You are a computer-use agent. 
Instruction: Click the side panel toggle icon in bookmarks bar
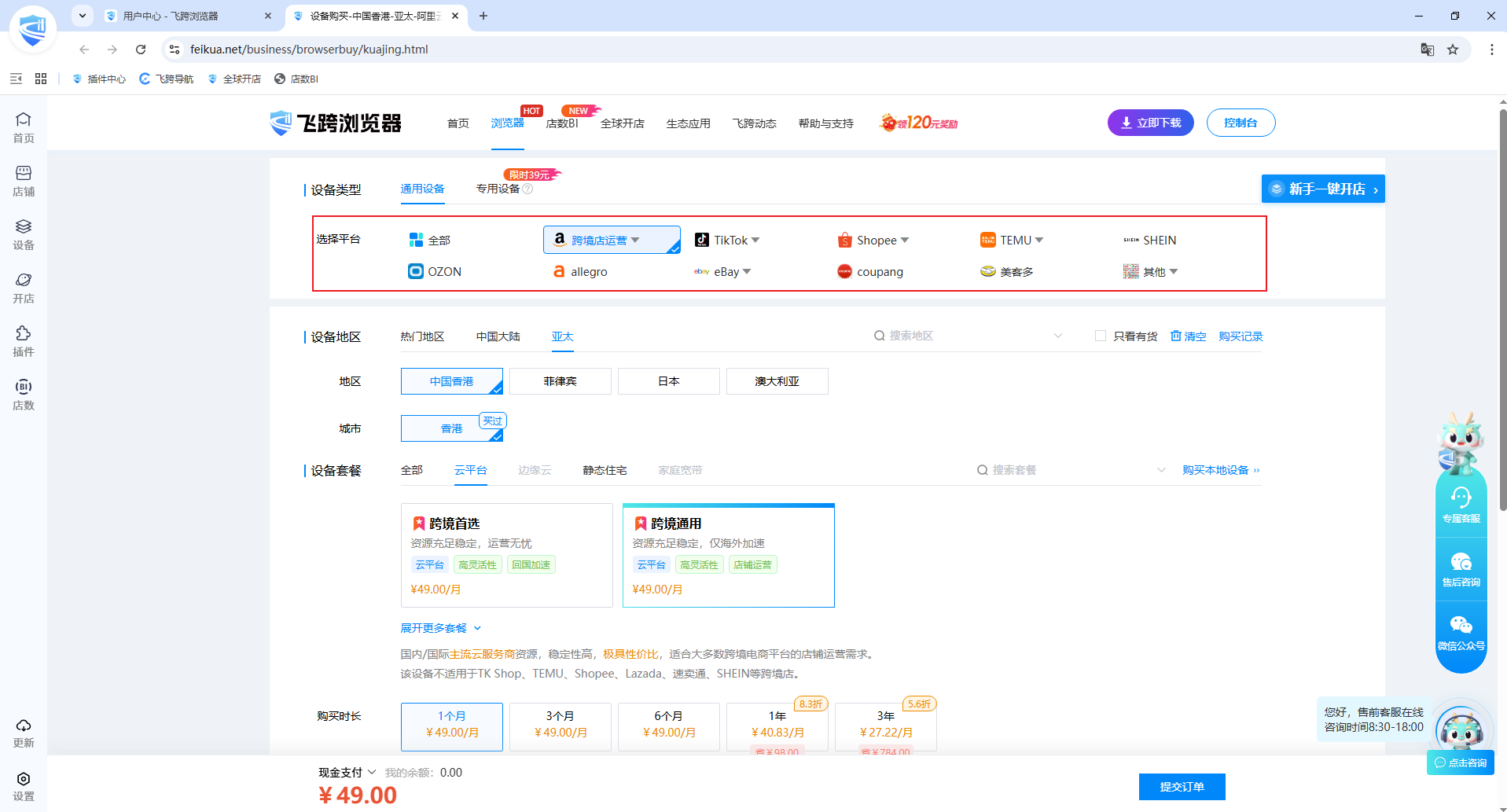[16, 79]
